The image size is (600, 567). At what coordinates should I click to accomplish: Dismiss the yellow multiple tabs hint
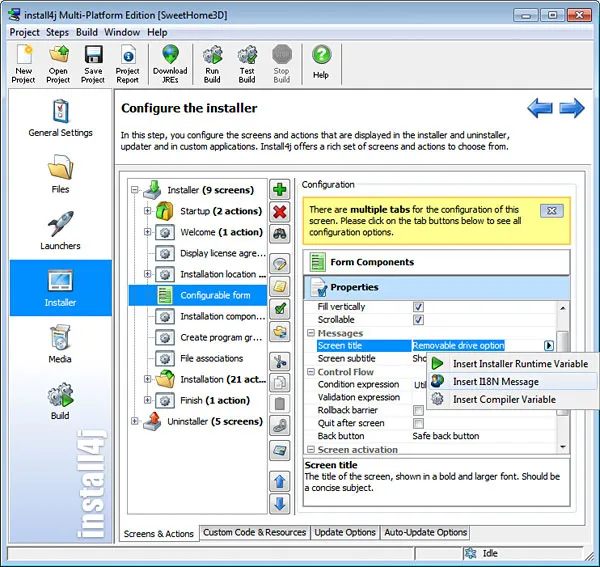click(551, 211)
